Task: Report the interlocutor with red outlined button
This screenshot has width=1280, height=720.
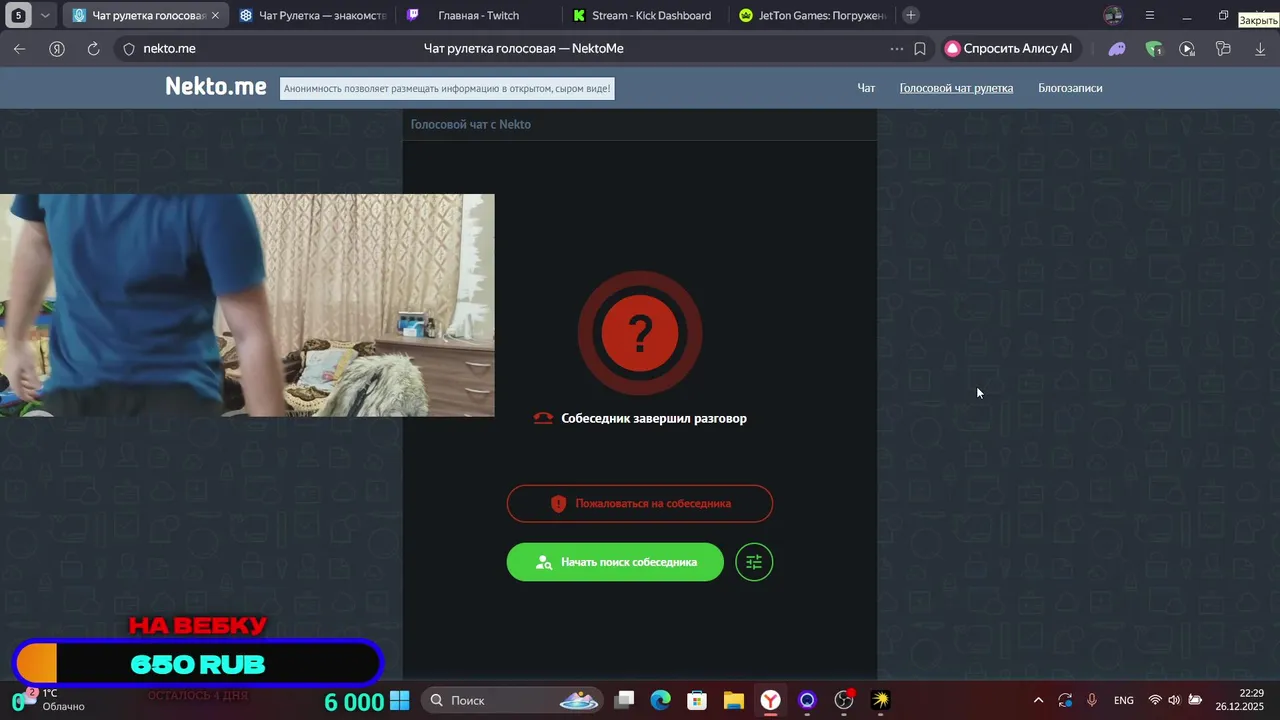Action: pyautogui.click(x=640, y=504)
